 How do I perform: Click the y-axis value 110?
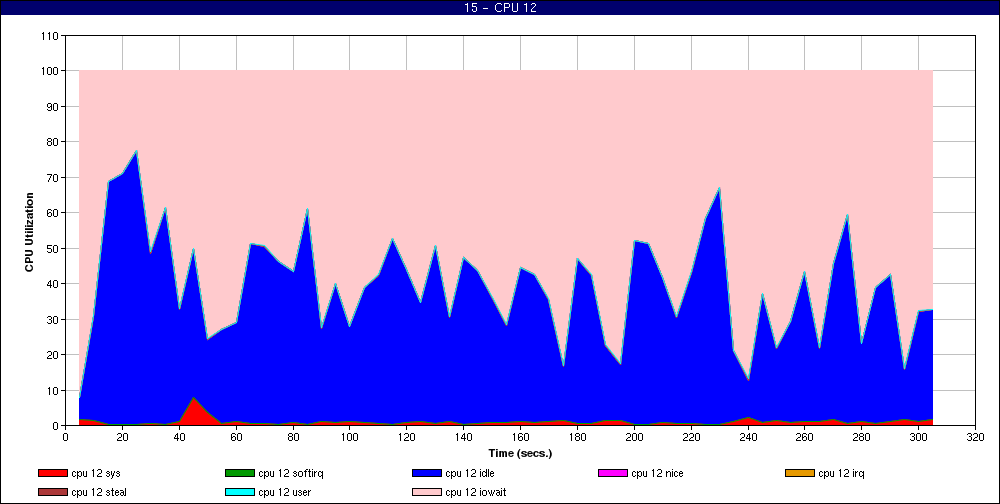coord(52,36)
